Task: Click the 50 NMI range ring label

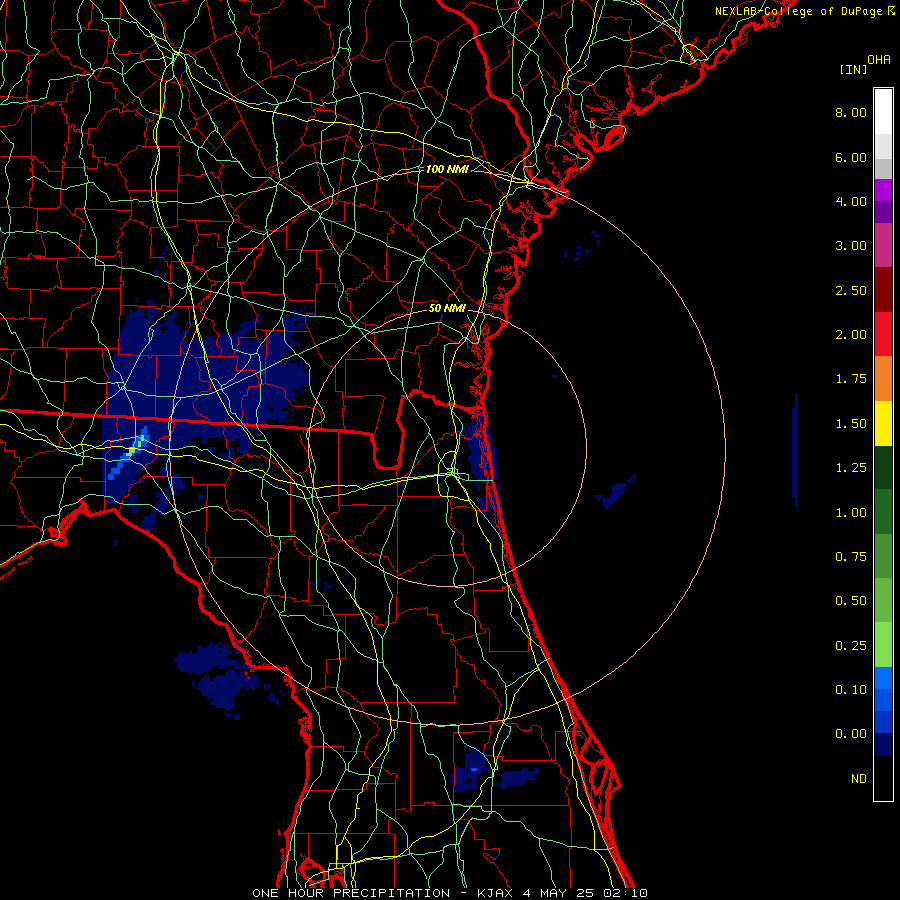Action: pos(447,308)
